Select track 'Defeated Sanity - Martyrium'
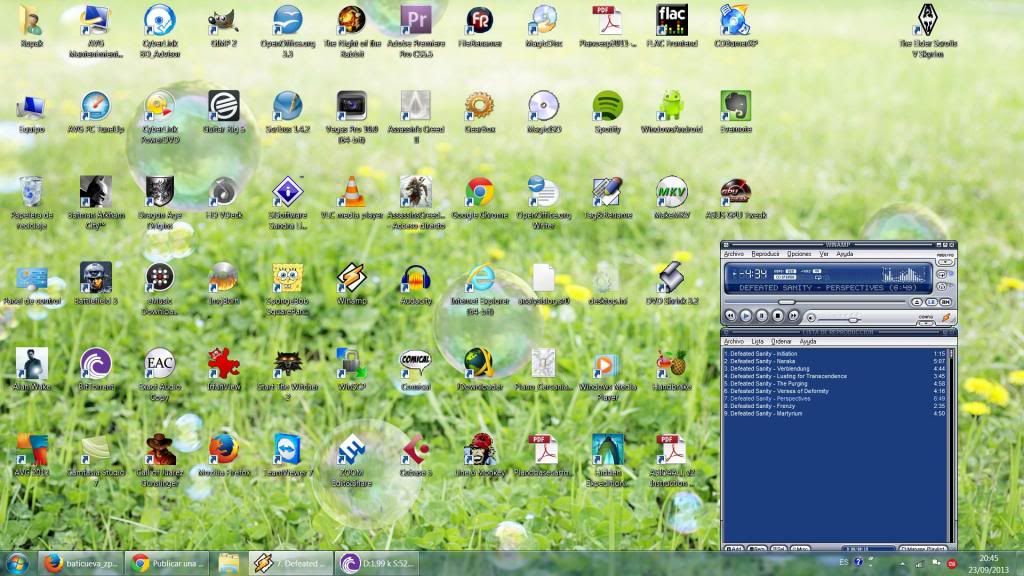 (834, 413)
